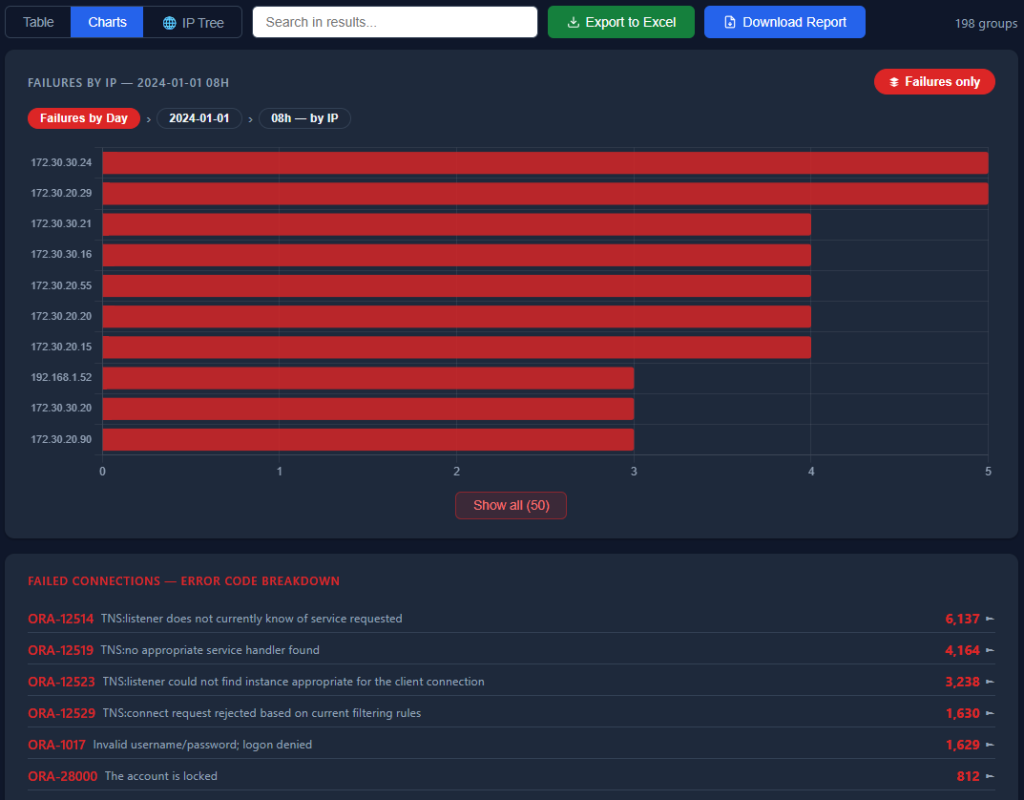Click the 172.30.30.24 axis label
1024x800 pixels.
pyautogui.click(x=61, y=163)
